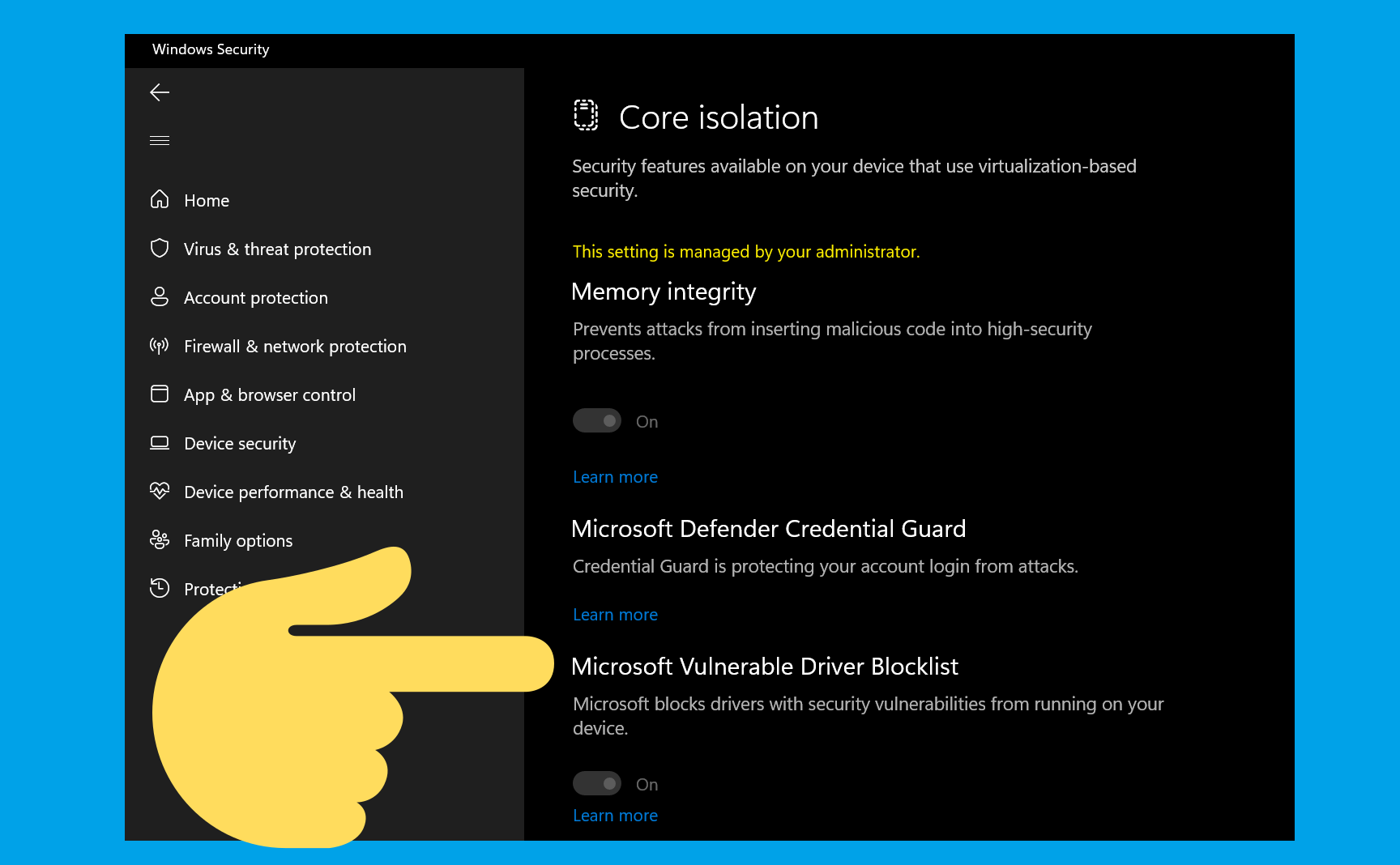
Task: Open the hamburger navigation menu
Action: pyautogui.click(x=160, y=141)
